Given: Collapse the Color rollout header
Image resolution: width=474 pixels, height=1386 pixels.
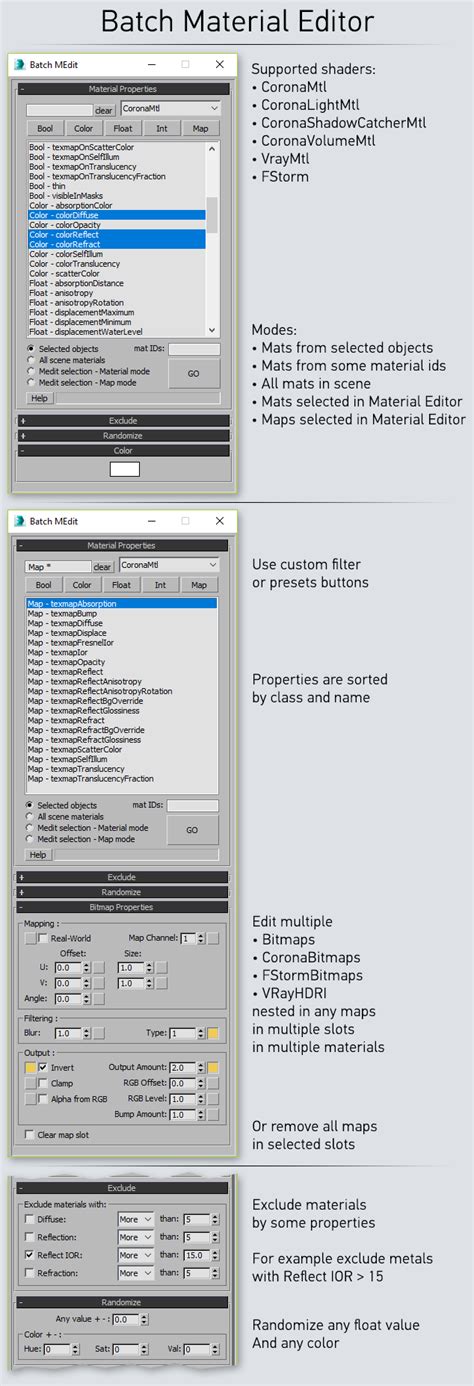Looking at the screenshot, I should [x=123, y=450].
